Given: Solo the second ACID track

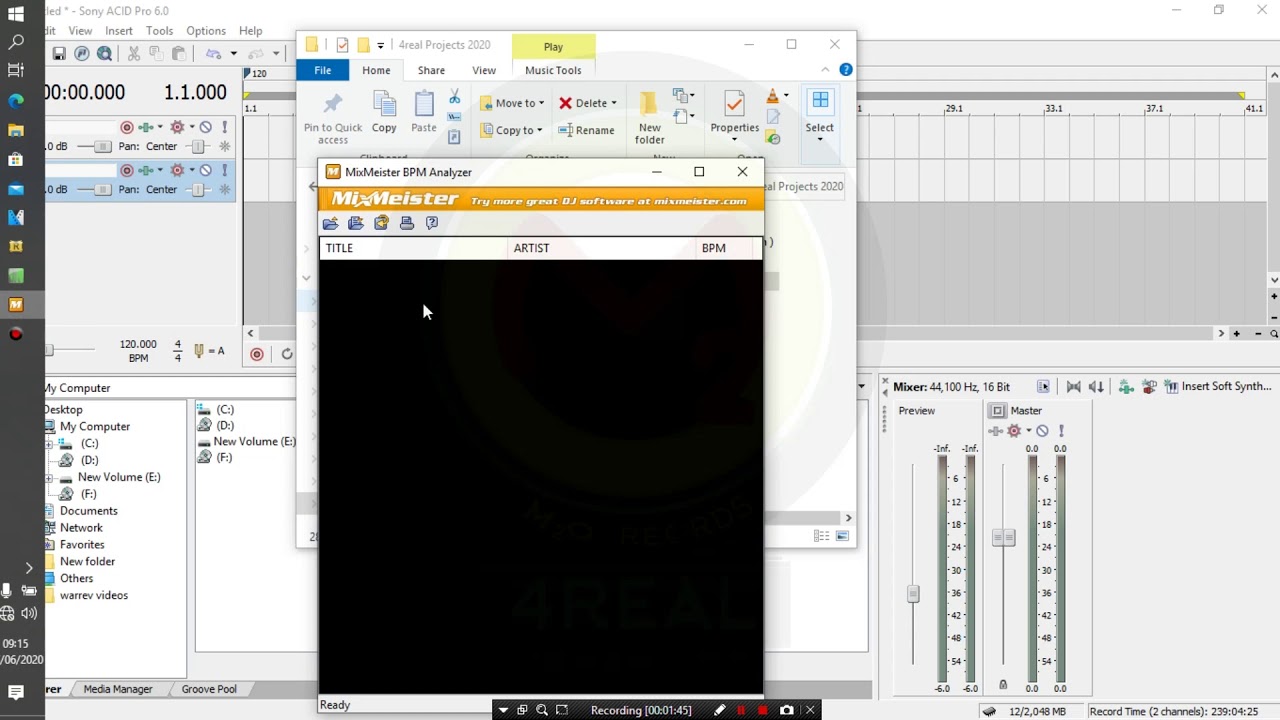Looking at the screenshot, I should (x=225, y=170).
